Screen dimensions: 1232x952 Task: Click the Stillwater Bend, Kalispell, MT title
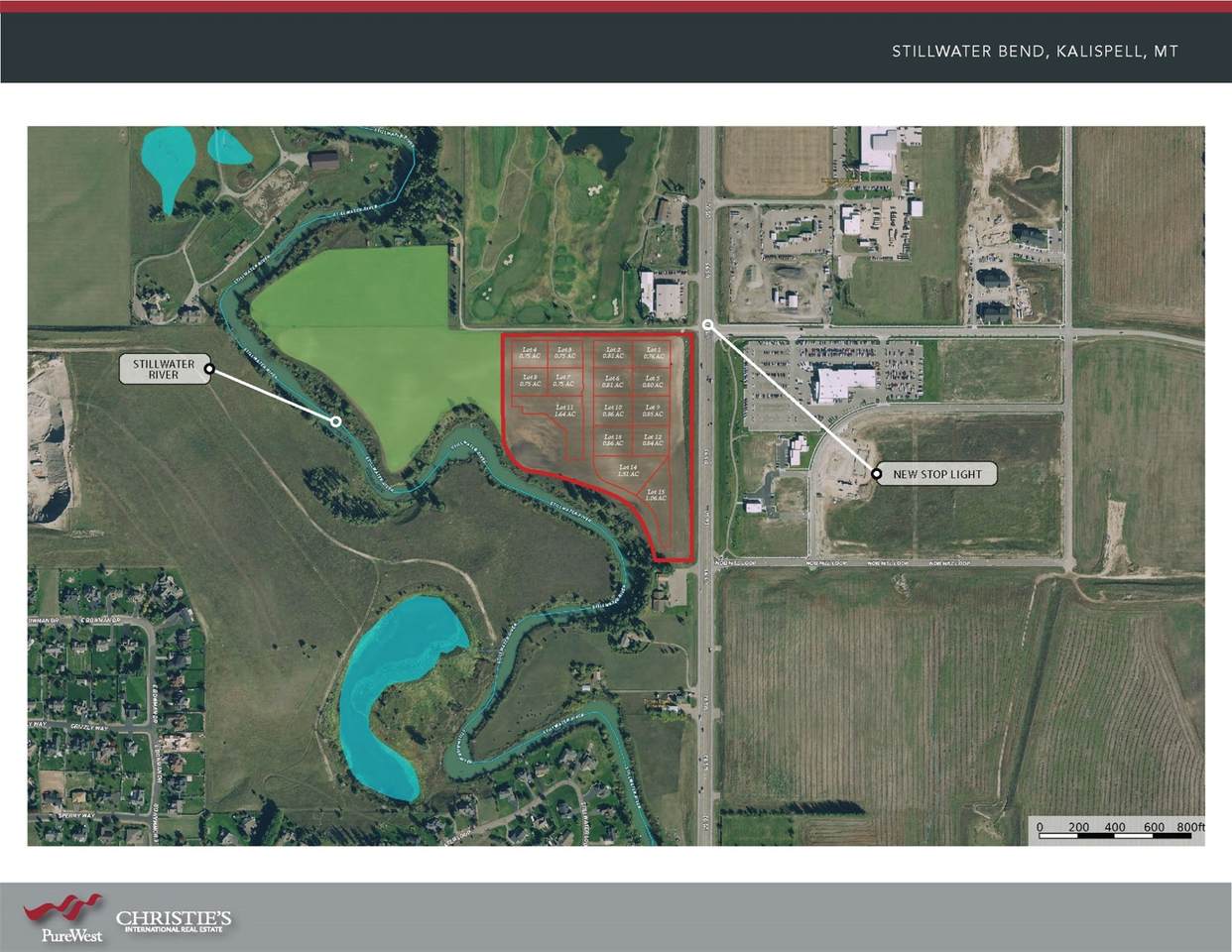(x=1034, y=52)
